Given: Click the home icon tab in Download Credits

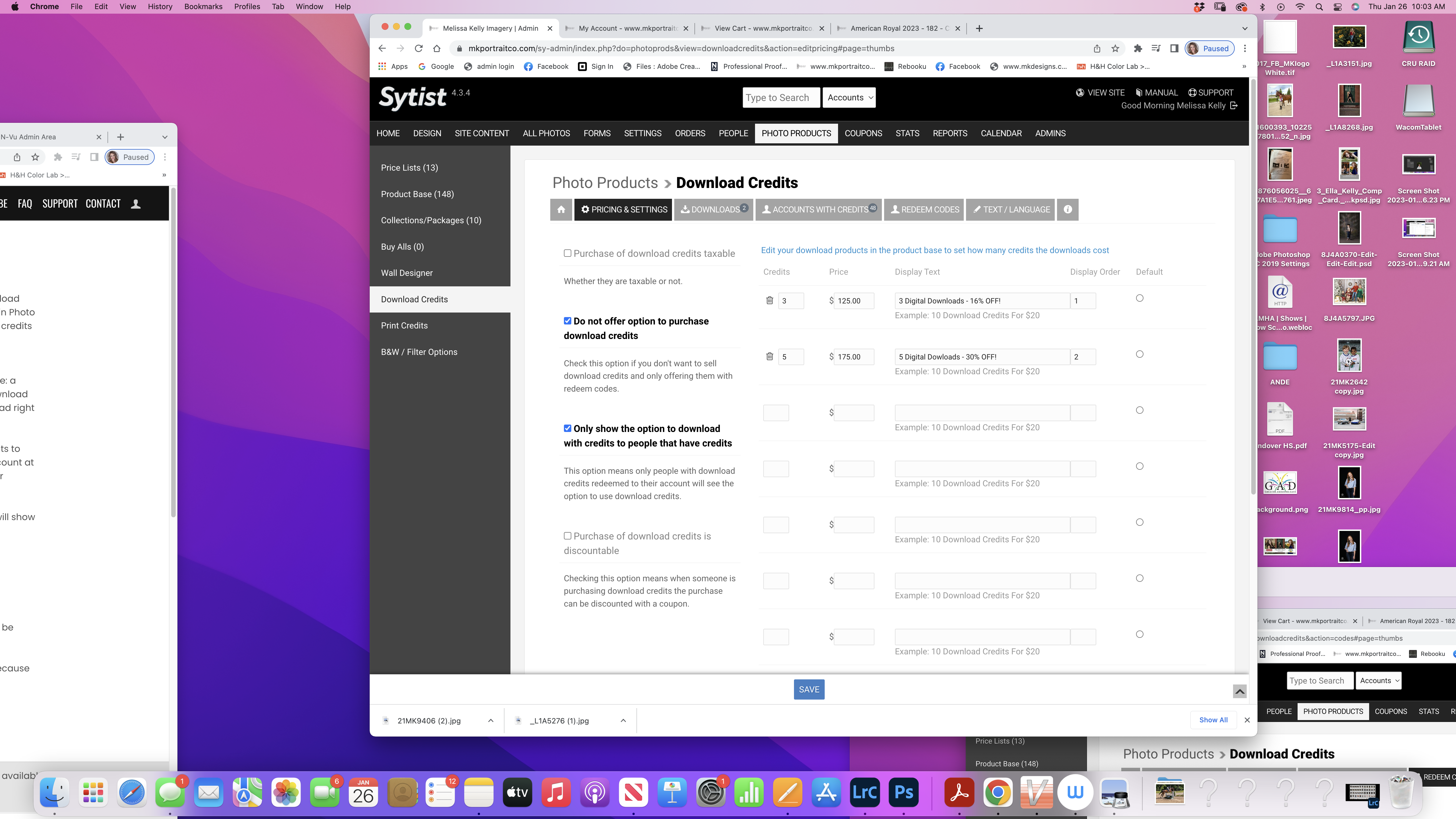Looking at the screenshot, I should (x=561, y=210).
